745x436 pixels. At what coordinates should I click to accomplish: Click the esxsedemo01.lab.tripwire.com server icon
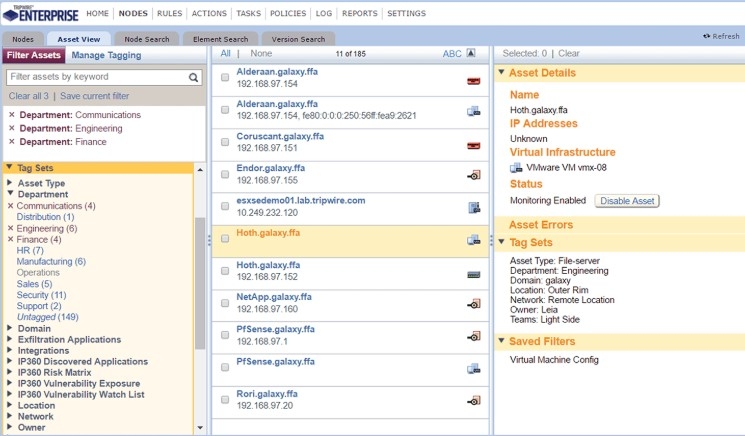click(x=474, y=207)
